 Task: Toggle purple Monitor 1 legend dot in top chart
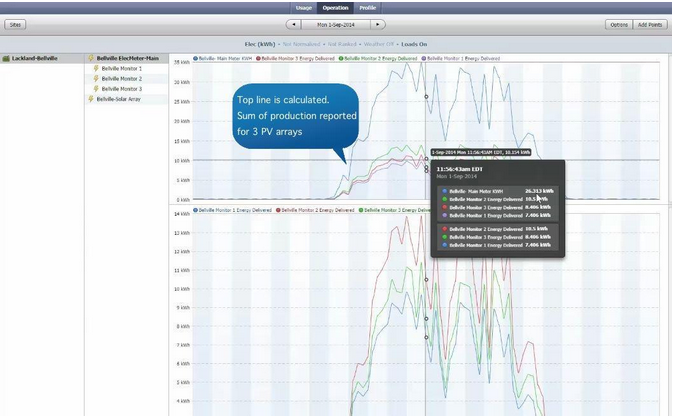coord(424,58)
